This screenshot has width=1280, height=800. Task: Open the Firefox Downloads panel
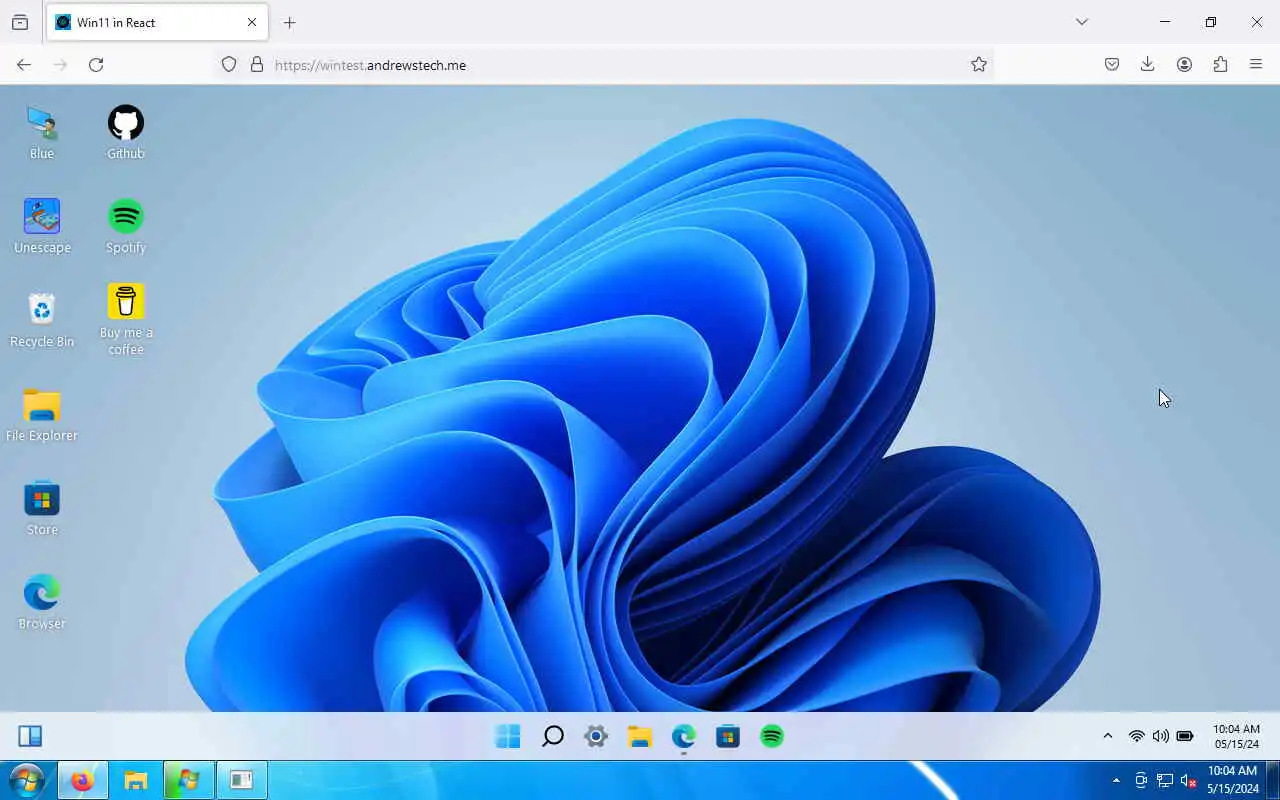(x=1148, y=64)
